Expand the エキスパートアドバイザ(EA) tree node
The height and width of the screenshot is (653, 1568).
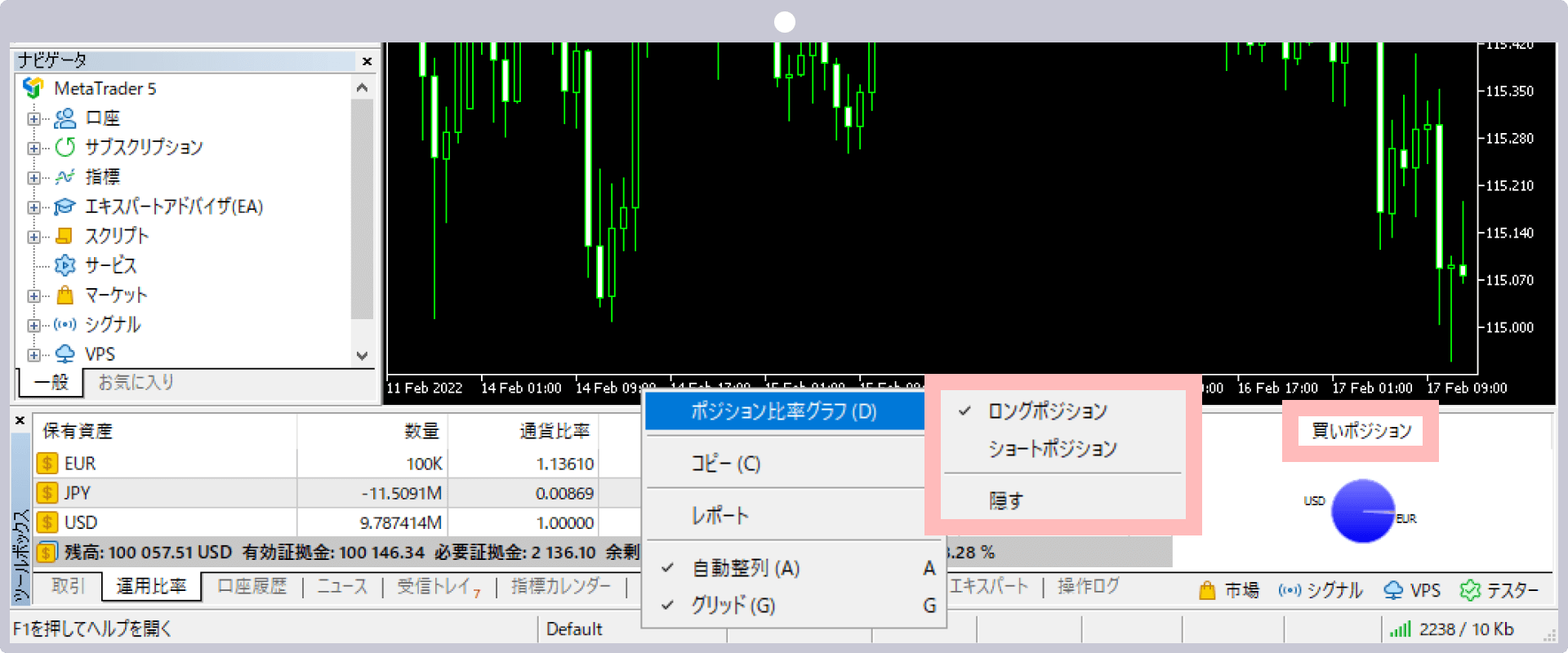point(33,207)
